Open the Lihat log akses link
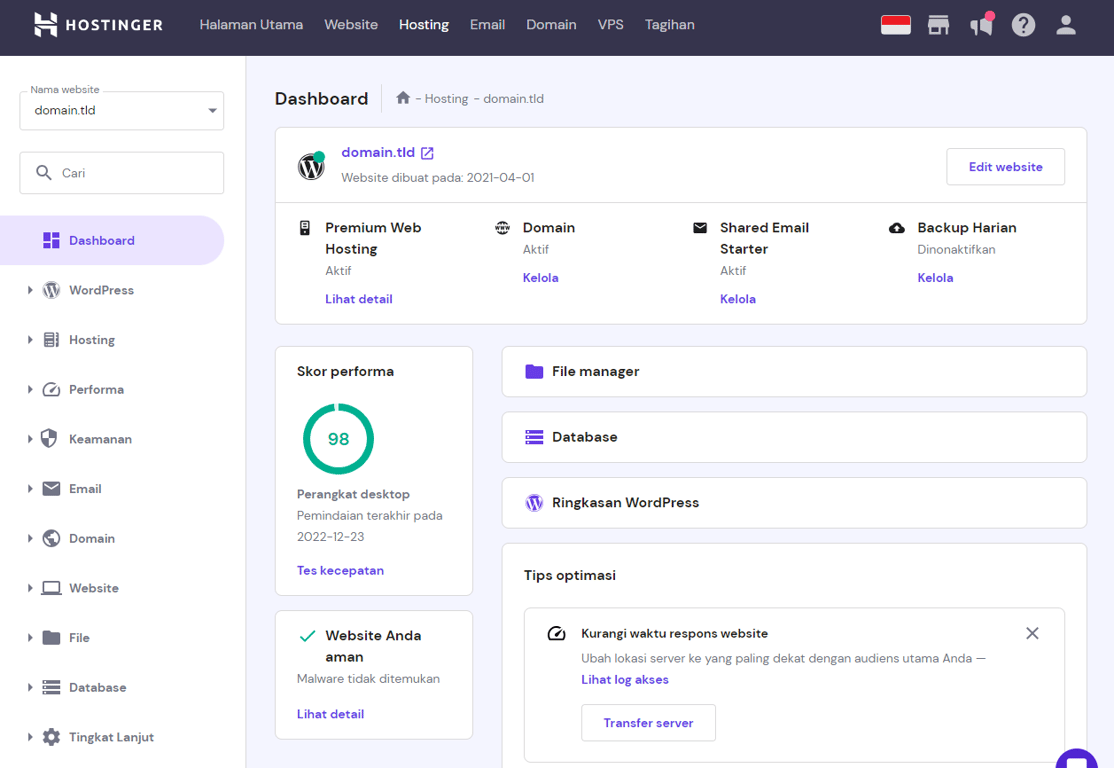The width and height of the screenshot is (1114, 768). point(624,680)
